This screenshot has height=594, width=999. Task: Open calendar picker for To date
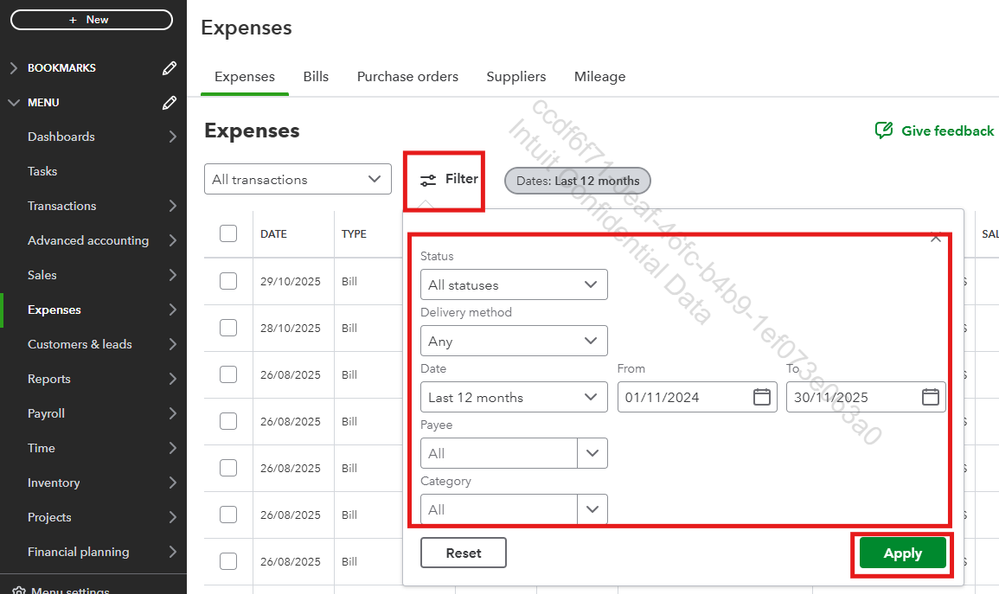(x=930, y=397)
